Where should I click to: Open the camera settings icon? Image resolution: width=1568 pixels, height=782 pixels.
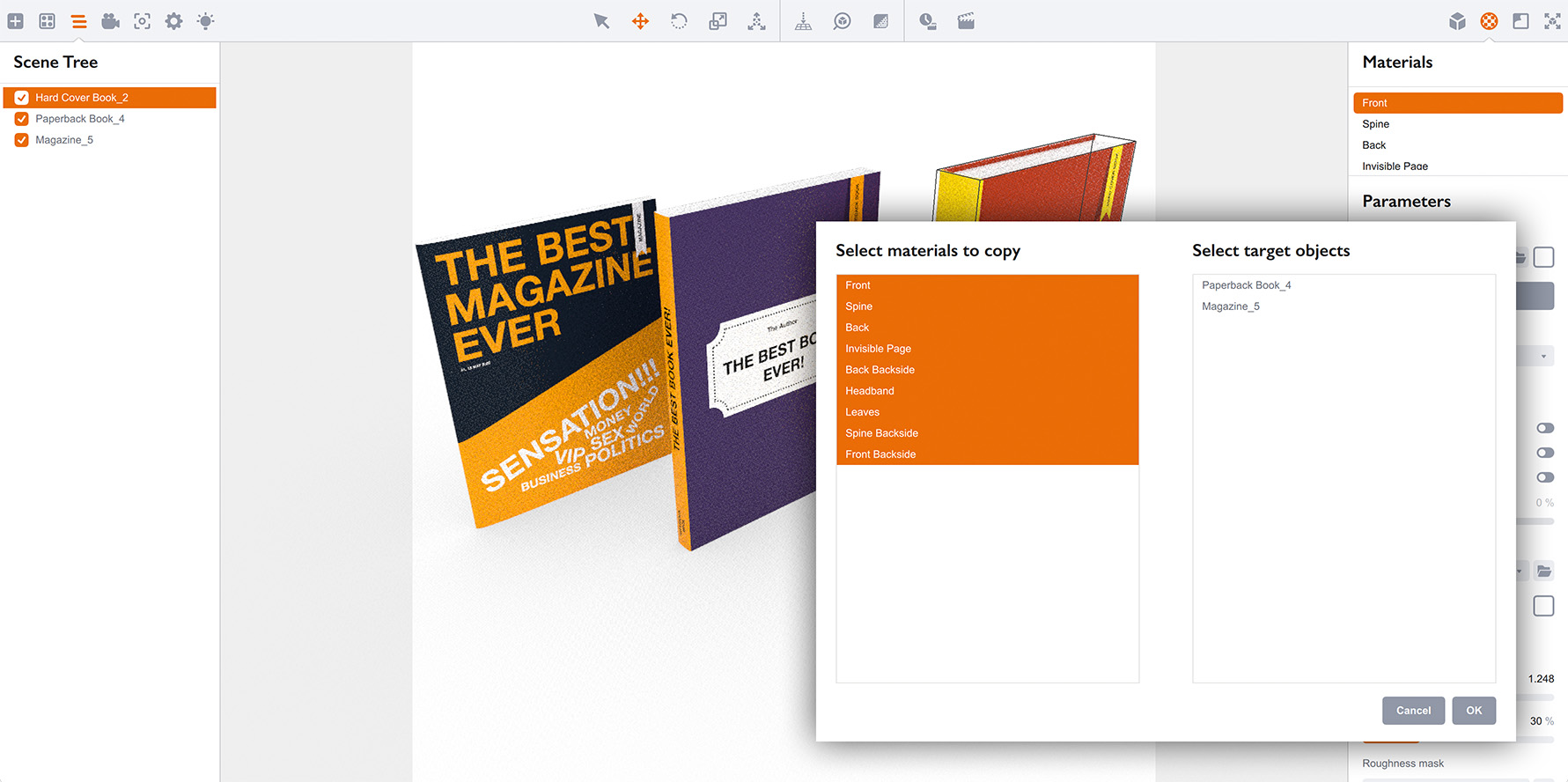coord(111,21)
